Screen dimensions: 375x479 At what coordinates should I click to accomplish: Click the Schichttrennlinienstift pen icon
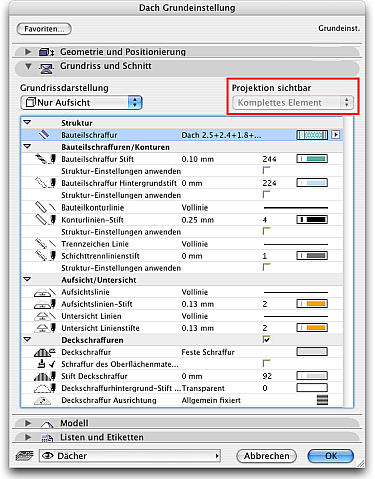coord(45,256)
